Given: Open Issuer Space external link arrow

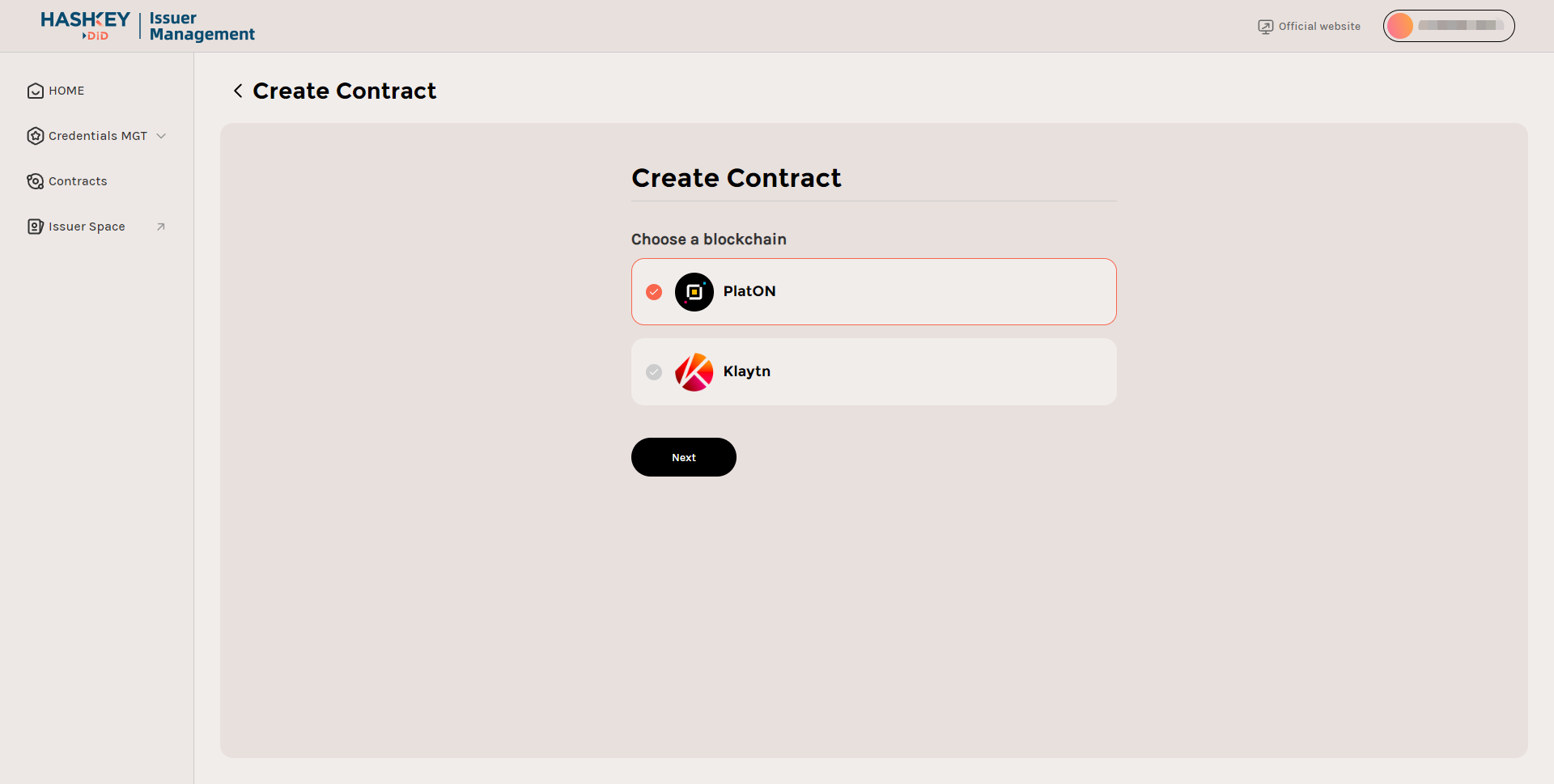Looking at the screenshot, I should coord(161,227).
